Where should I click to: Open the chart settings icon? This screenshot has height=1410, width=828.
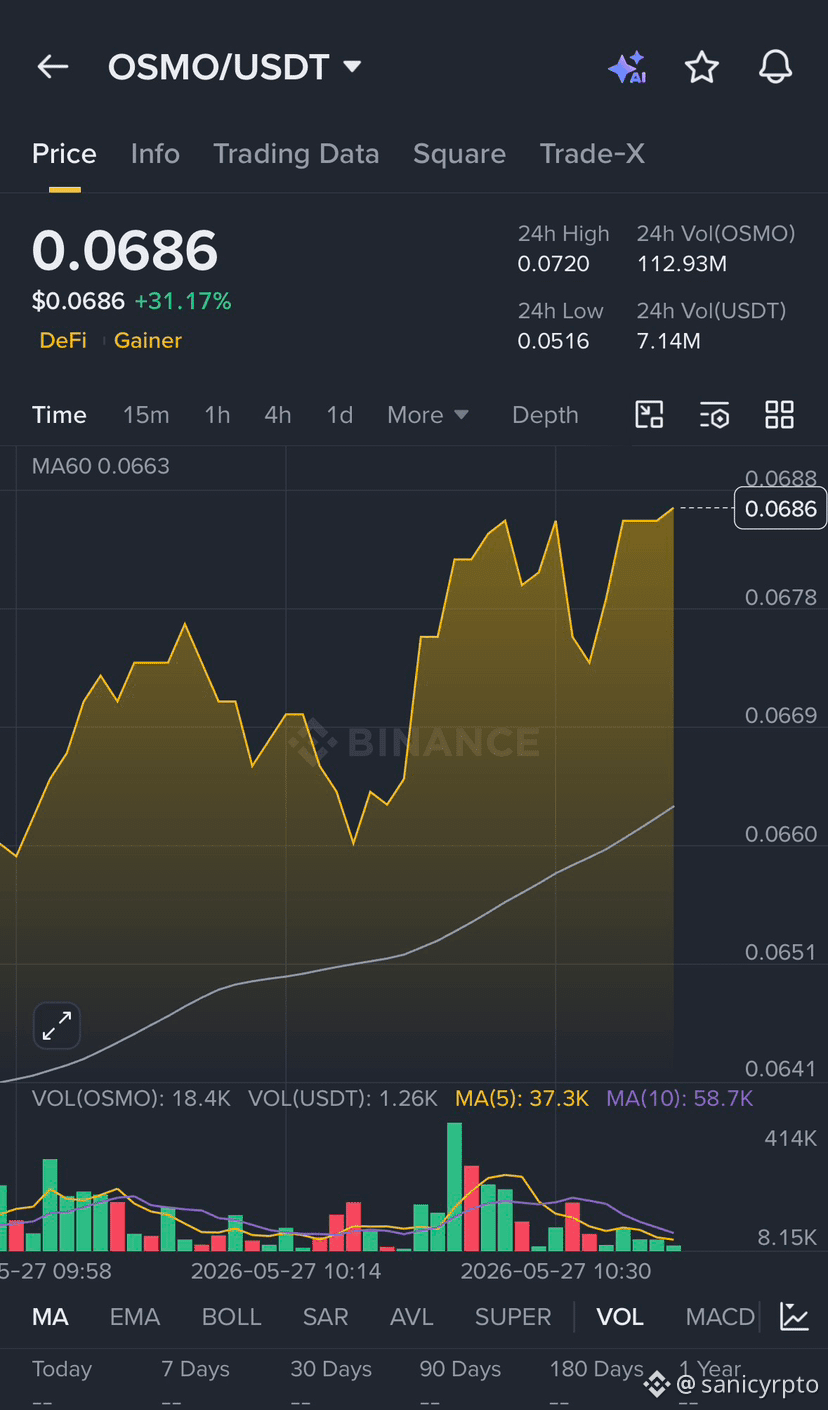(714, 414)
